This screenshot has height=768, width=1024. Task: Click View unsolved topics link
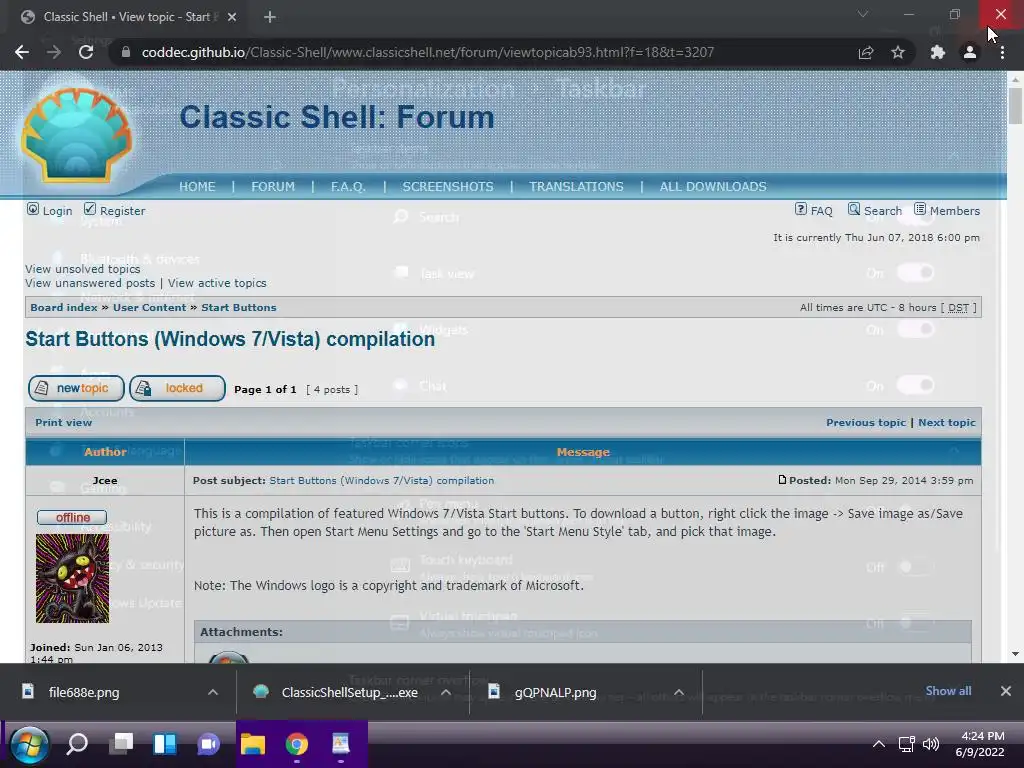(x=83, y=269)
